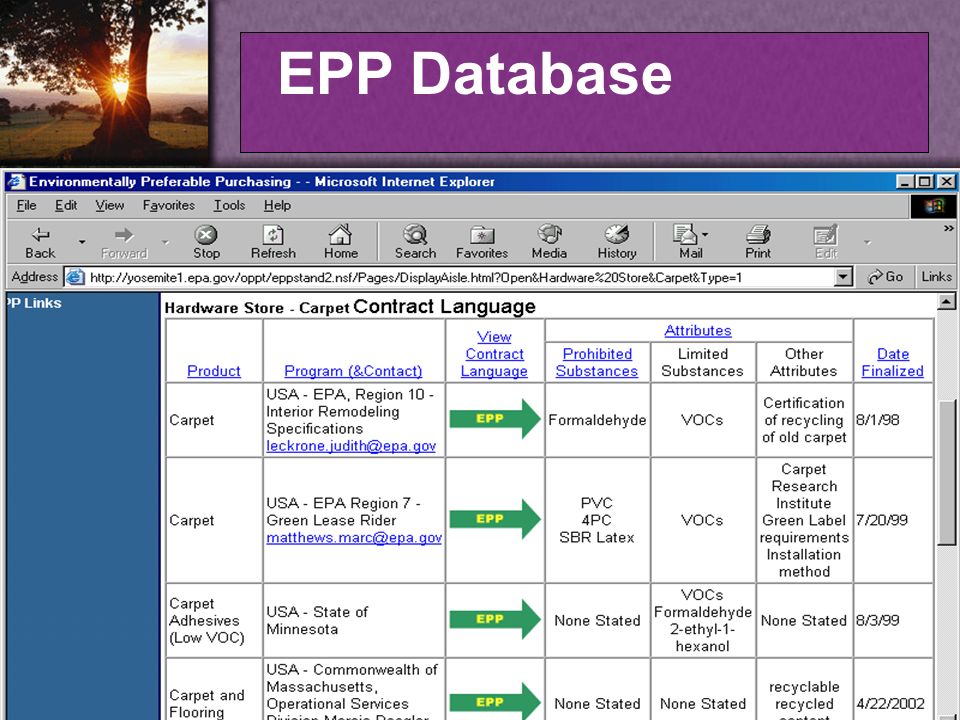
Task: Show browsing History from the toolbar
Action: [617, 242]
